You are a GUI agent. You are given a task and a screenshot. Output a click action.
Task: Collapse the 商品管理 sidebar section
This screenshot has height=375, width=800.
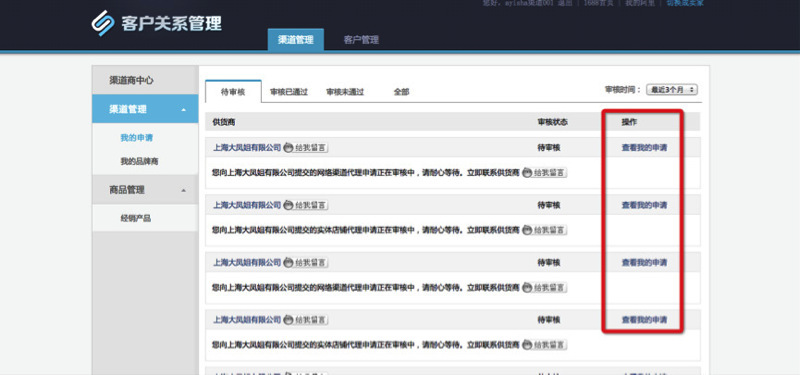183,190
